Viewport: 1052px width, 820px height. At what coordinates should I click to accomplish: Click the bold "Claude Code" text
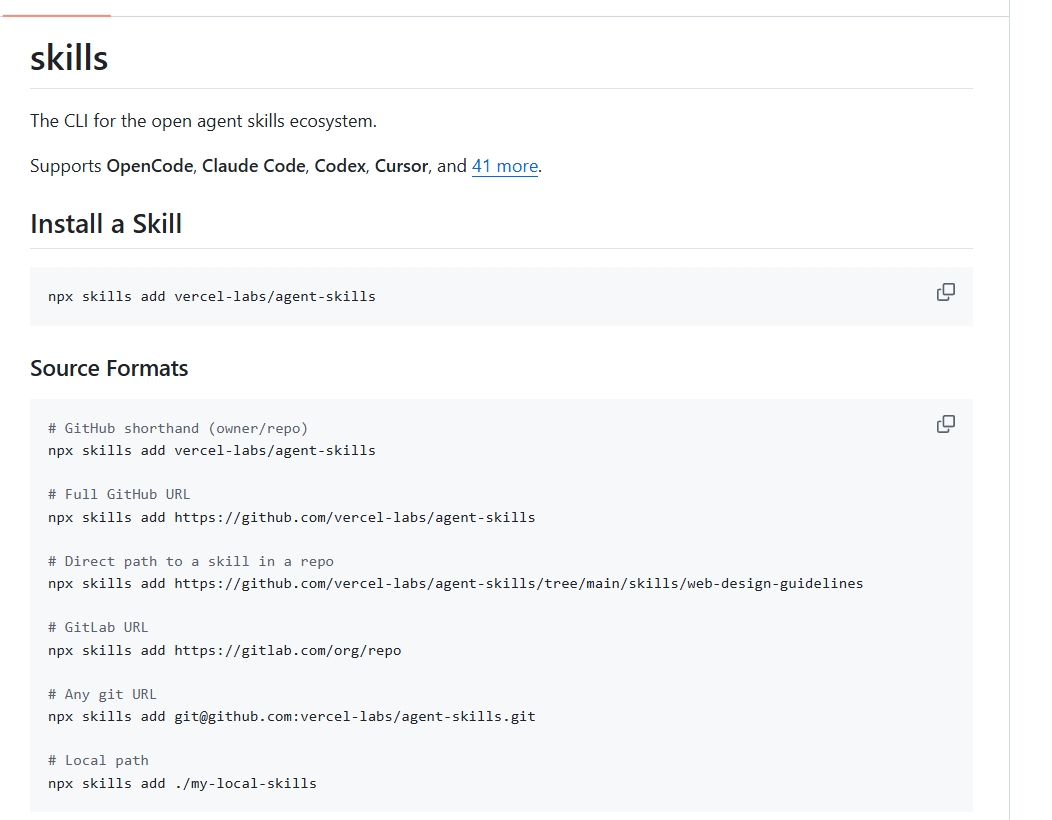[x=253, y=166]
